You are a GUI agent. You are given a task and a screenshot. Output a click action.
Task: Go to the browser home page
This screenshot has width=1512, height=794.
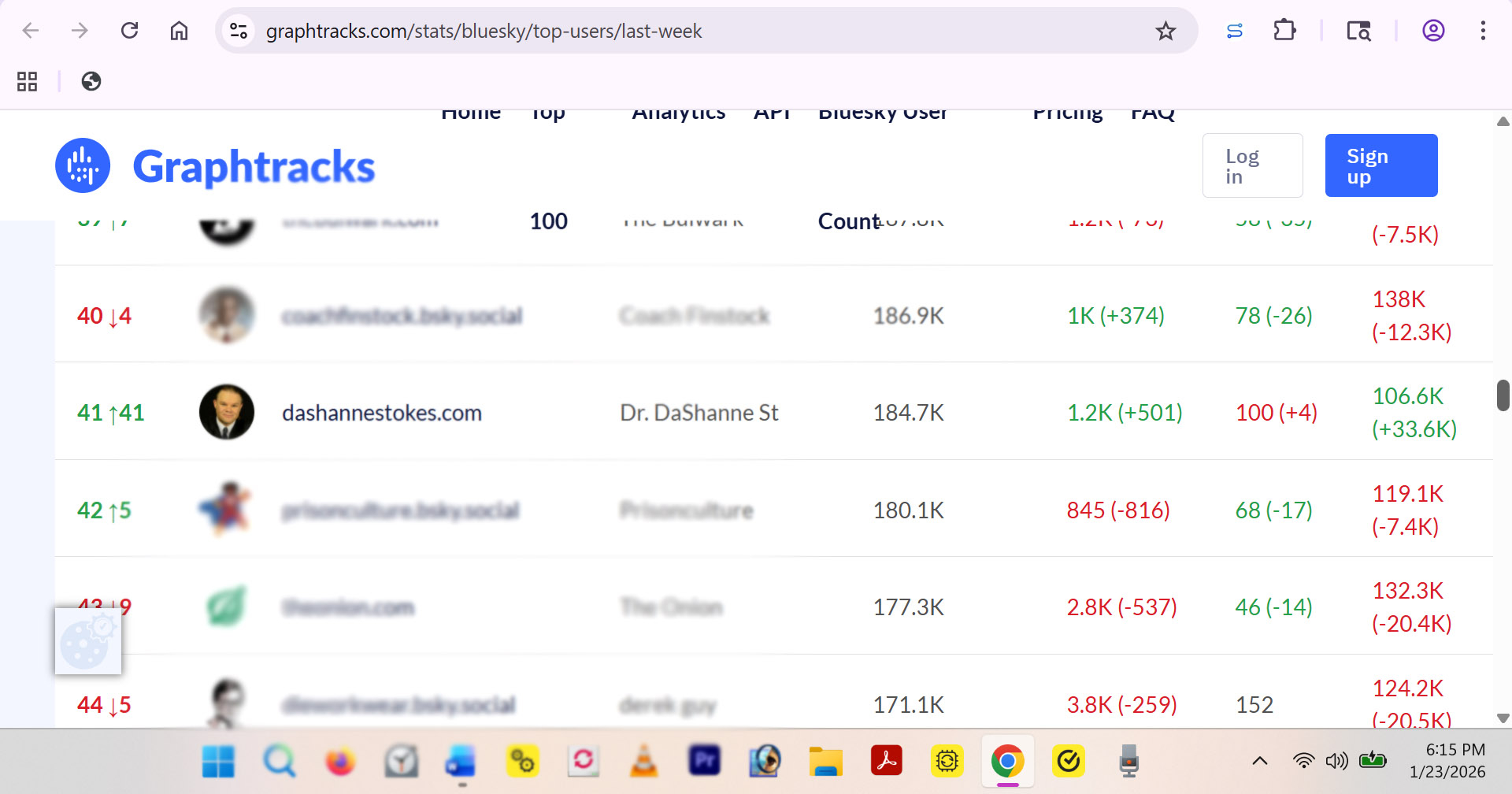(x=180, y=31)
